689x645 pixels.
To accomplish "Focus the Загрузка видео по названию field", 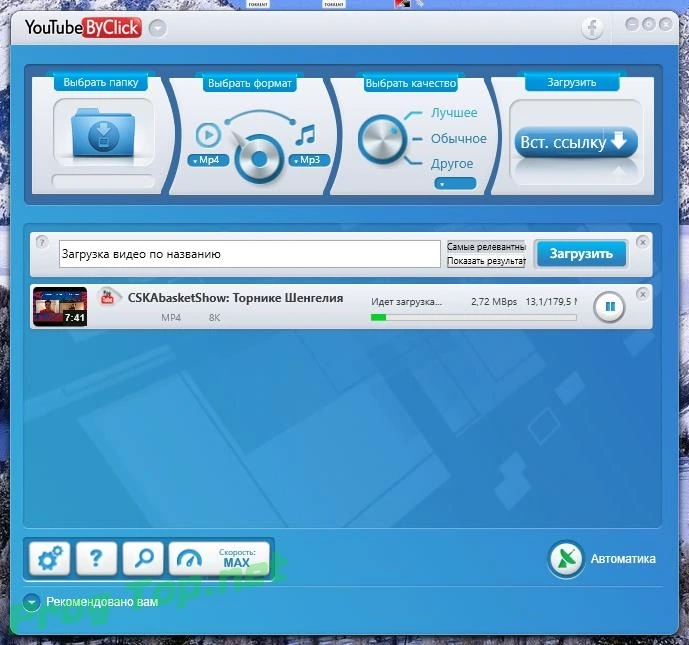I will (250, 254).
